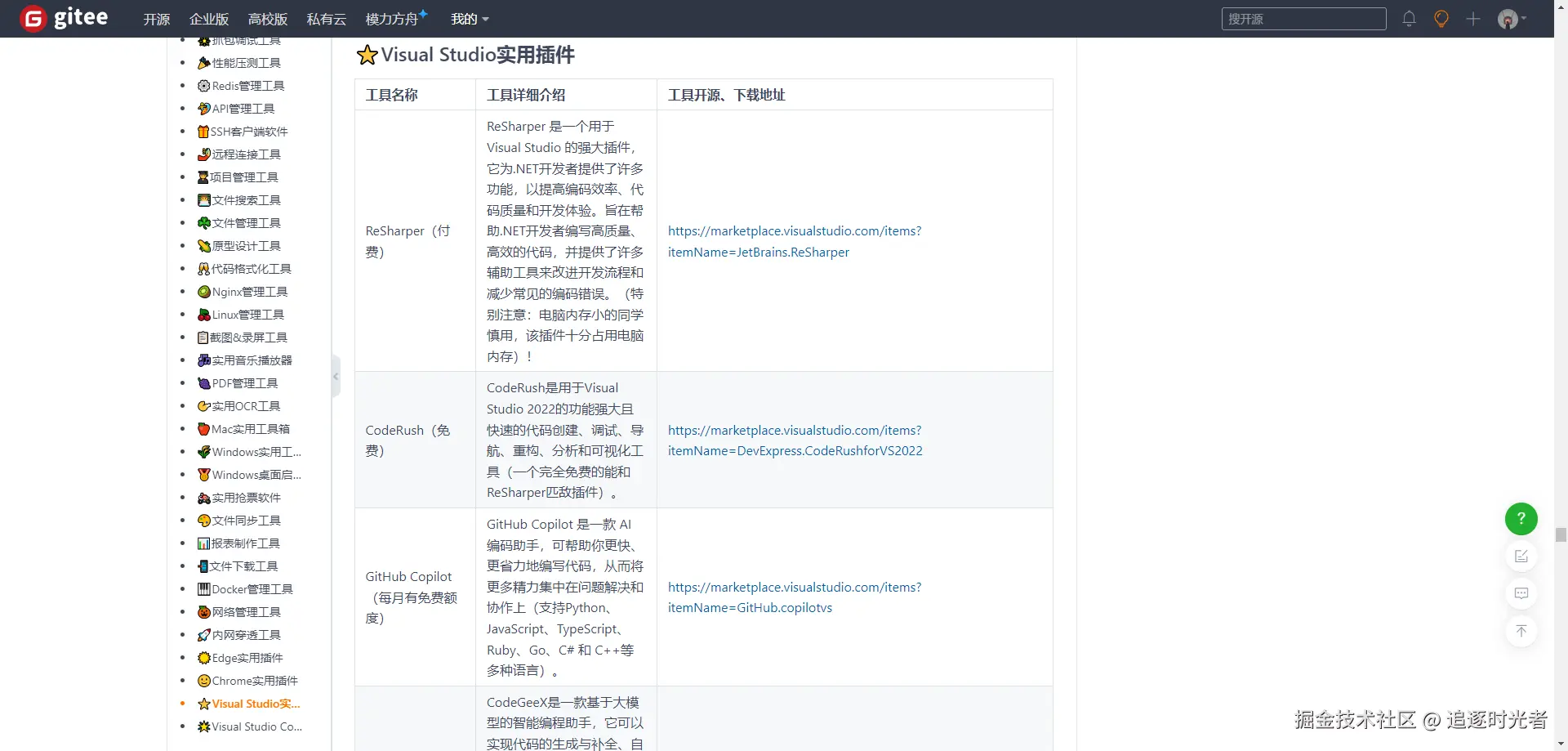Go to 项目管理工具 in the sidebar
Screen dimensions: 1568x751
(238, 177)
